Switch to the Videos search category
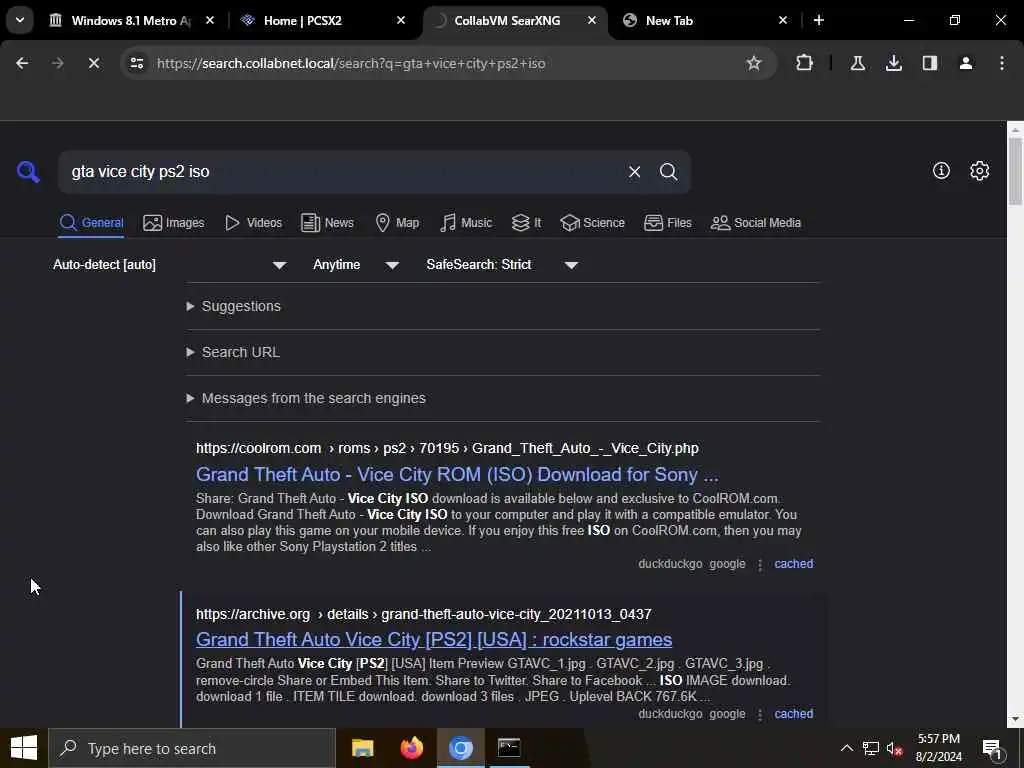Screen dimensions: 1024x768 click(253, 223)
